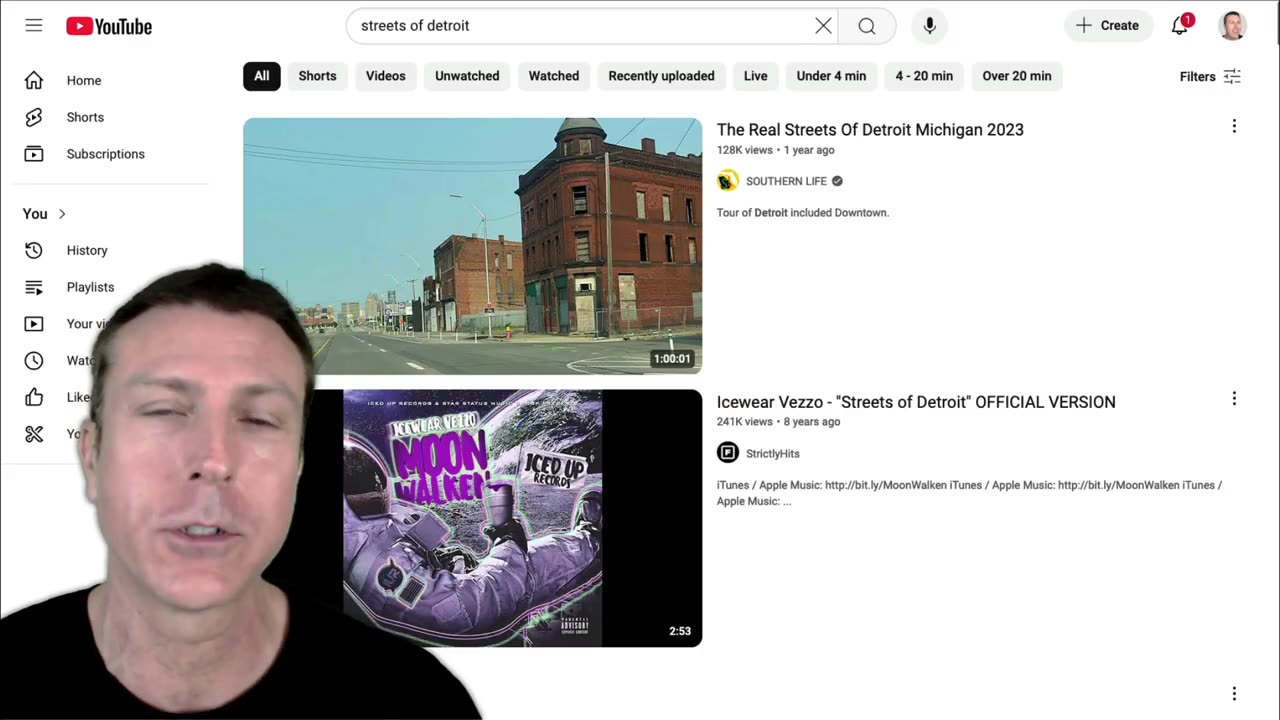
Task: Click the Subscriptions sidebar icon
Action: pyautogui.click(x=34, y=154)
